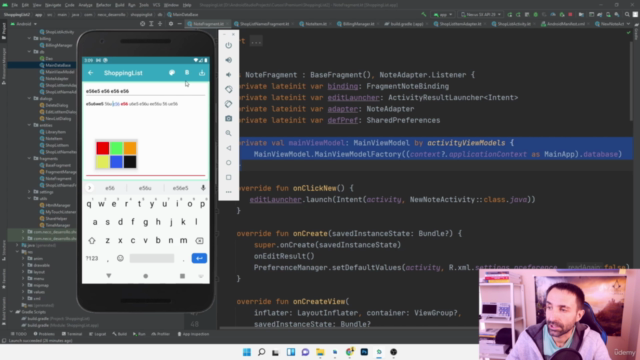Expand the drawable resource folder
This screenshot has width=640, height=360.
click(x=23, y=265)
